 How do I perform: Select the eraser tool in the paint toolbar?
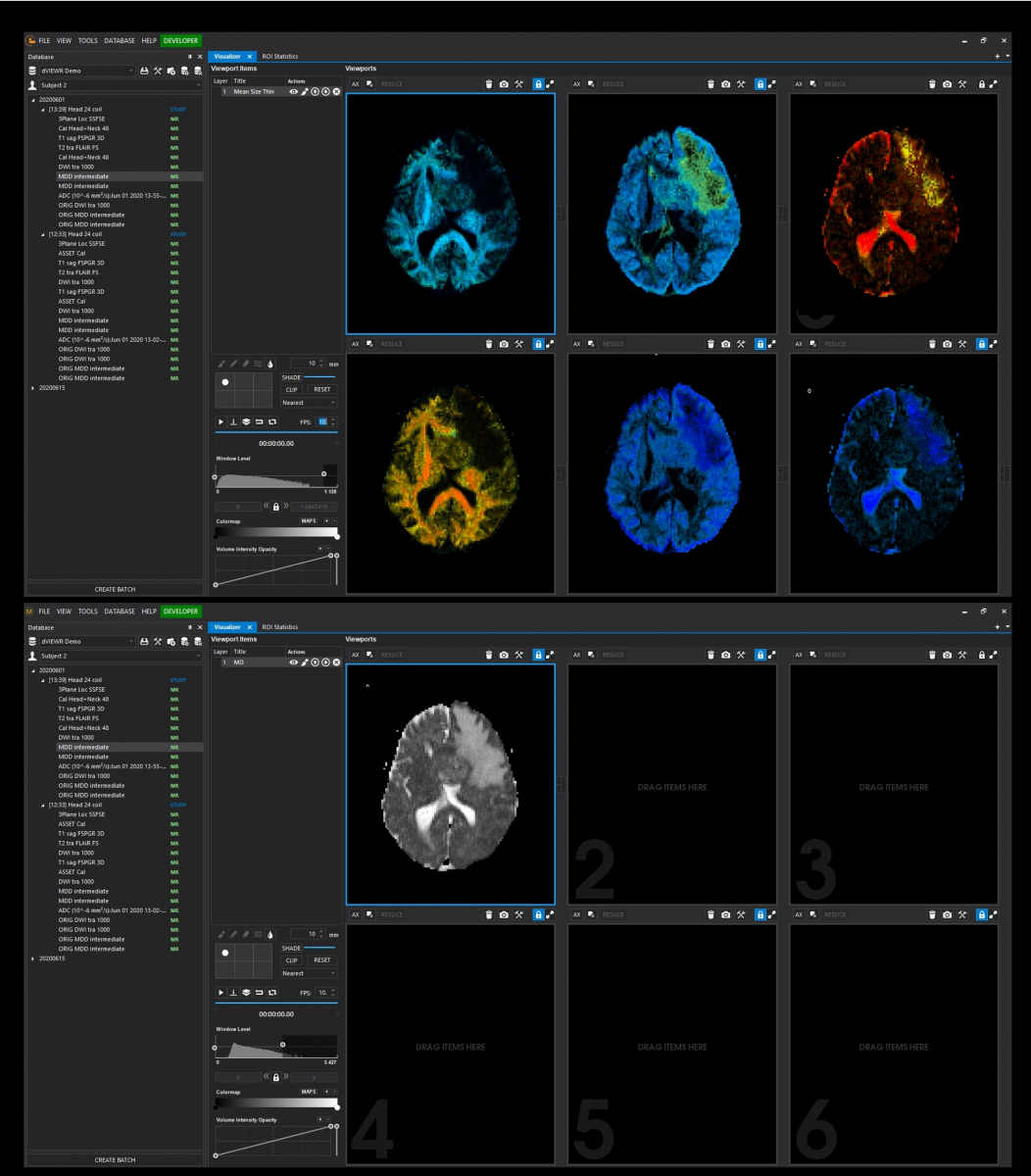[245, 364]
